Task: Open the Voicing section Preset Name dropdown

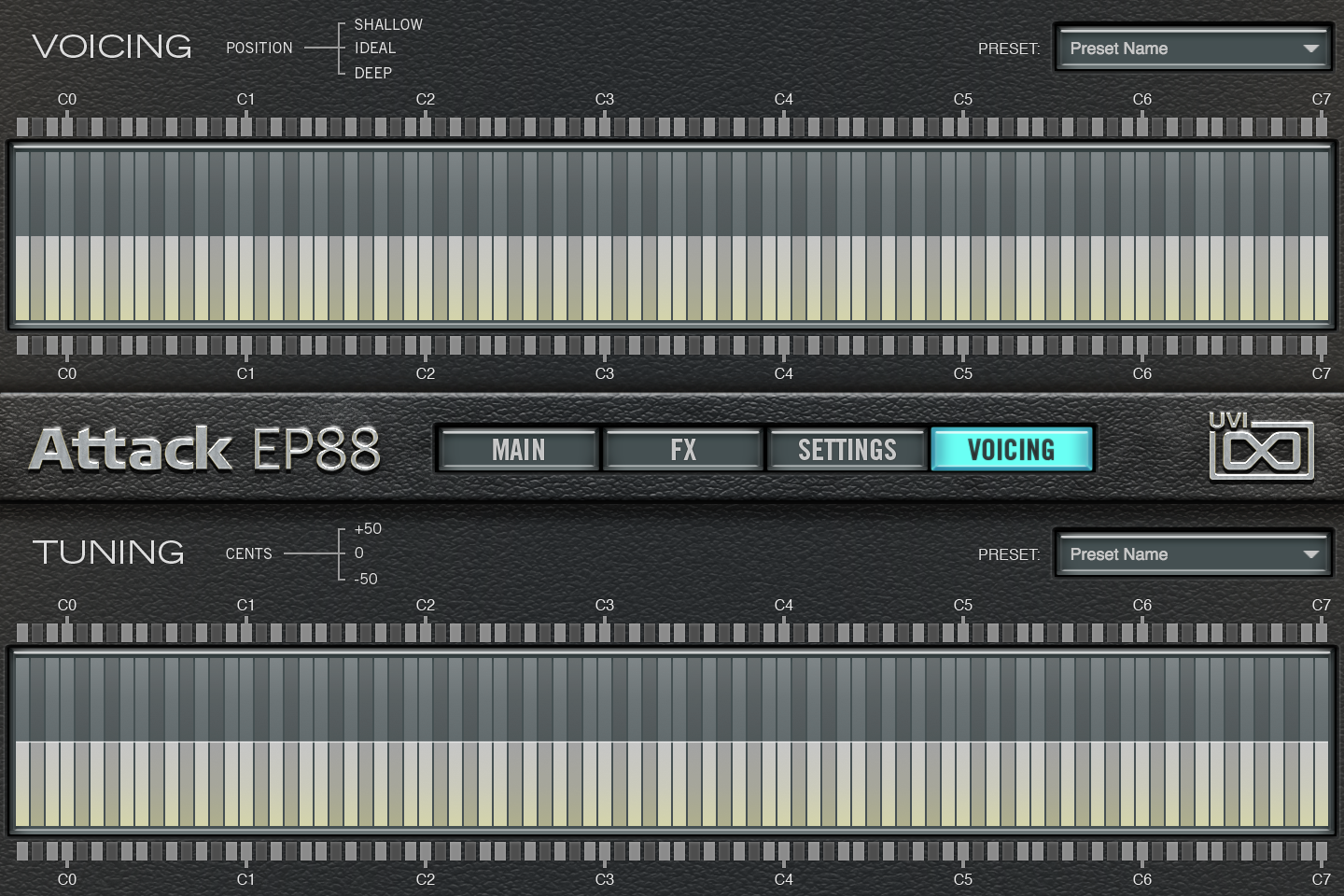Action: [x=1194, y=49]
